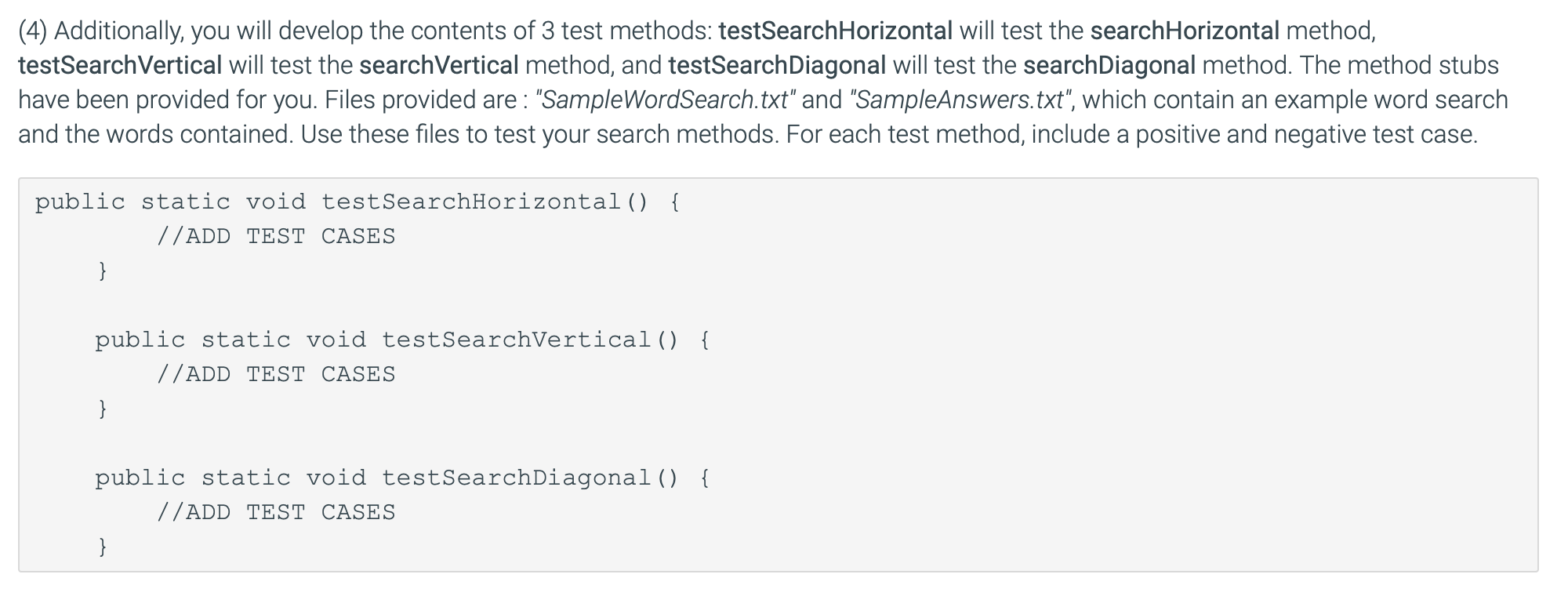Screen dimensions: 1568x596
Task: Click the testSearchHorizontal() signature in the code block
Action: [x=485, y=202]
